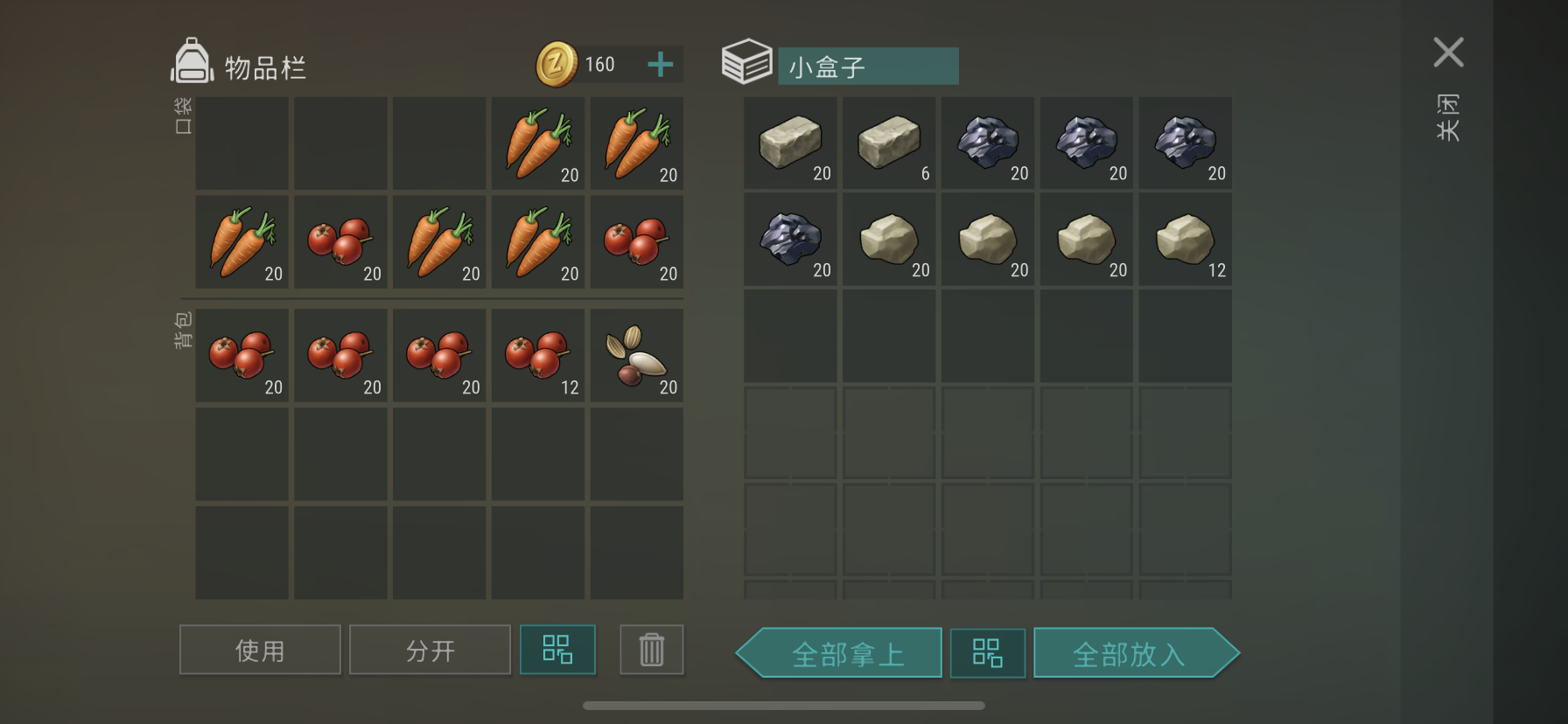The height and width of the screenshot is (724, 1568).
Task: Click the box storage crate icon
Action: 746,61
